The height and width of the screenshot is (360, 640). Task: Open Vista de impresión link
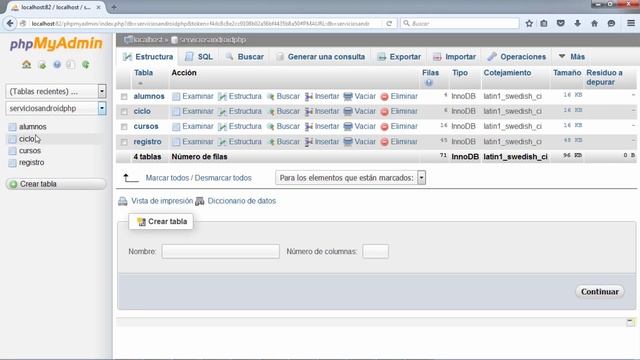pyautogui.click(x=162, y=201)
